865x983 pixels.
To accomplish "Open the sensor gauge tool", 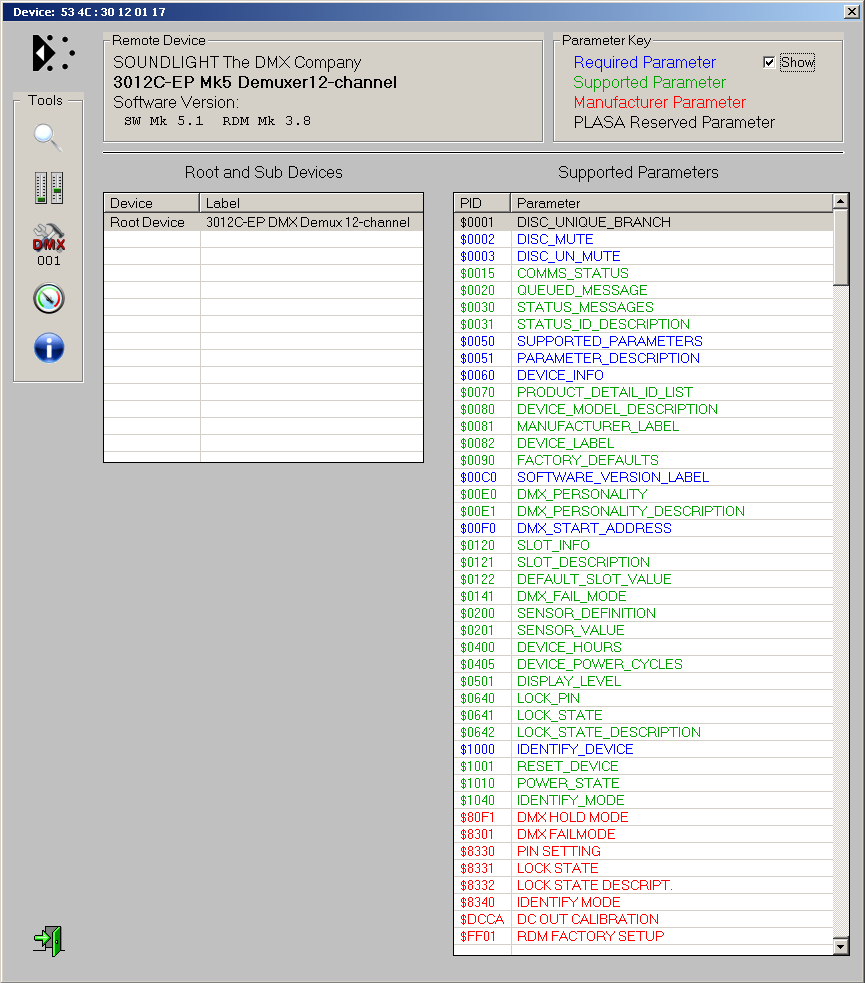I will pos(48,298).
